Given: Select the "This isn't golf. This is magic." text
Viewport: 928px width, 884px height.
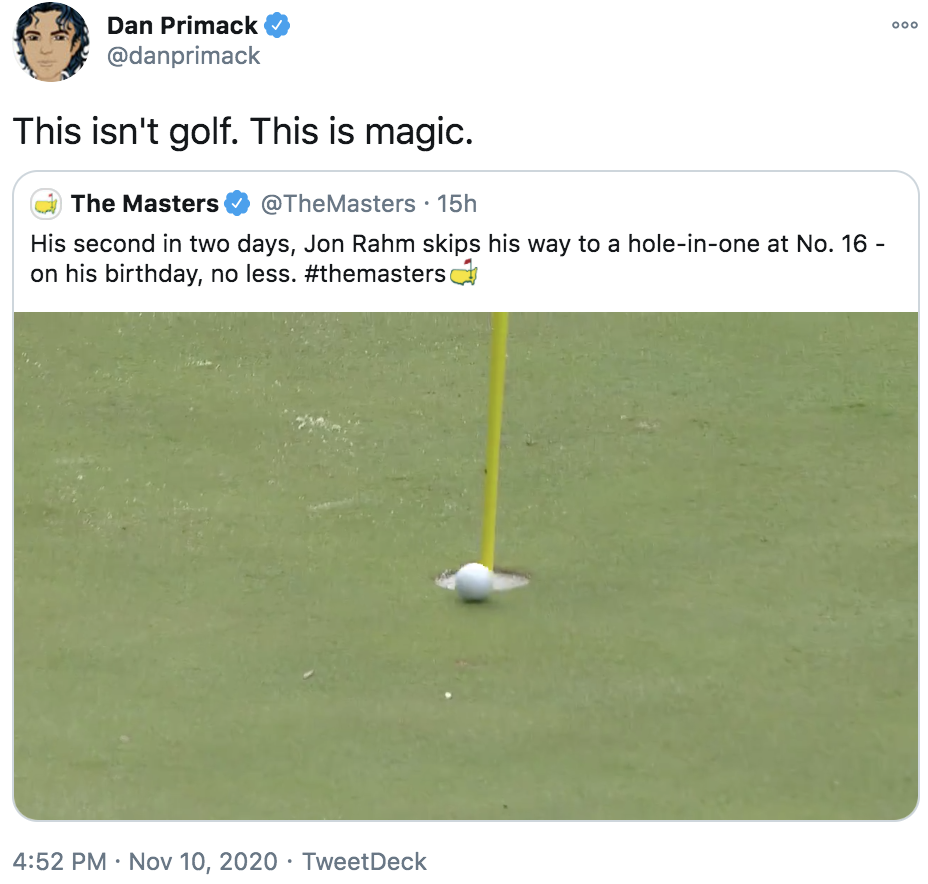Looking at the screenshot, I should 243,131.
